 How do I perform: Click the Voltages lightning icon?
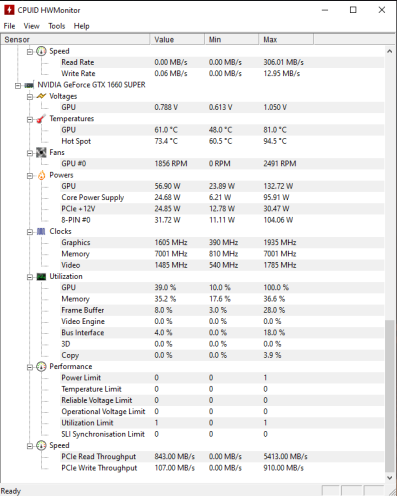tap(41, 96)
